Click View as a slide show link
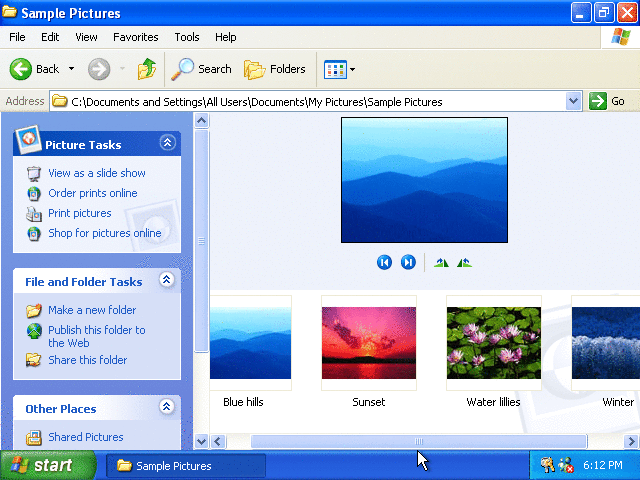Screen dimensions: 640x480 click(x=97, y=173)
